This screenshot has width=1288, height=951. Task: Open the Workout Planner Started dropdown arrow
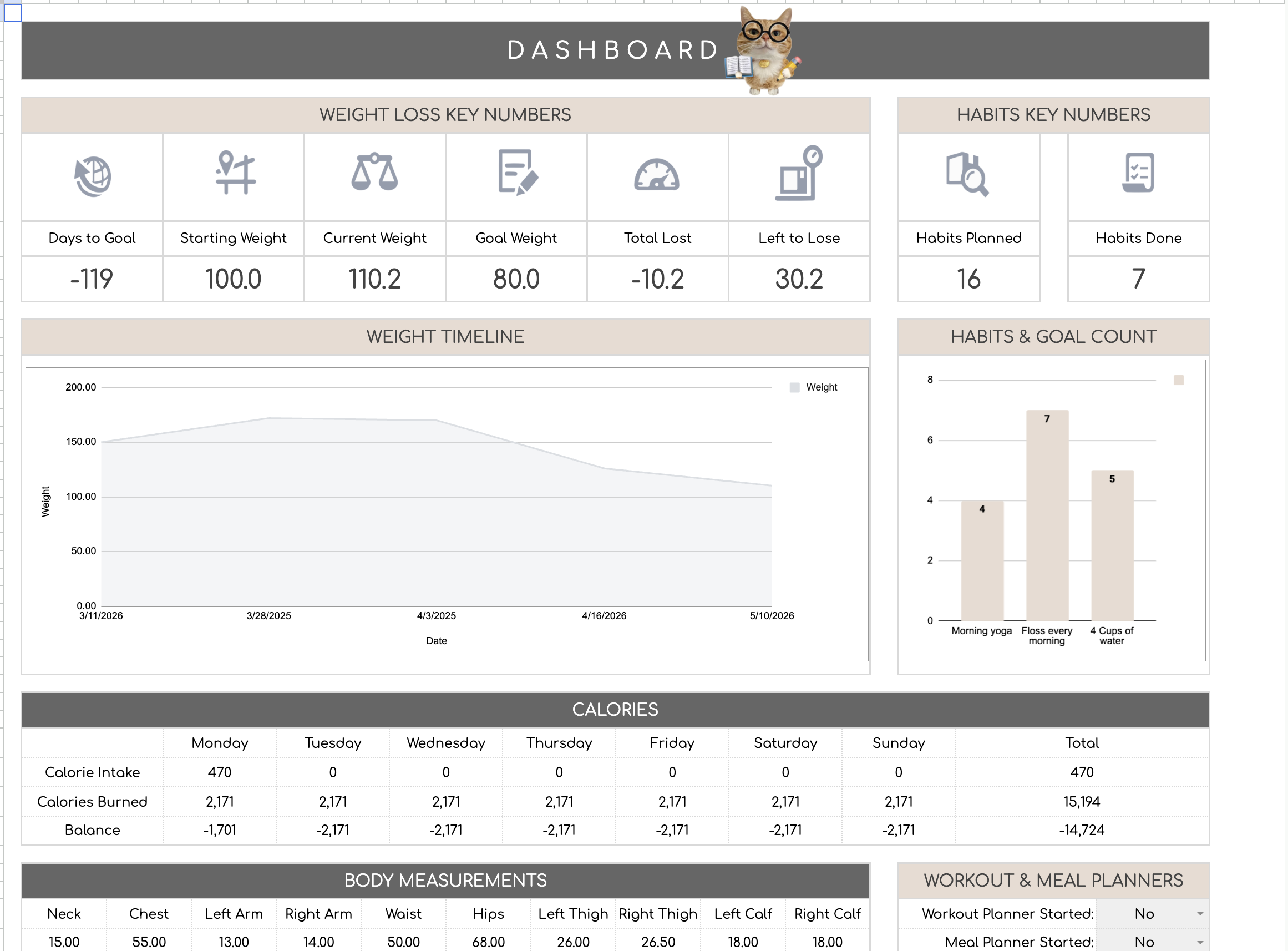[x=1200, y=914]
